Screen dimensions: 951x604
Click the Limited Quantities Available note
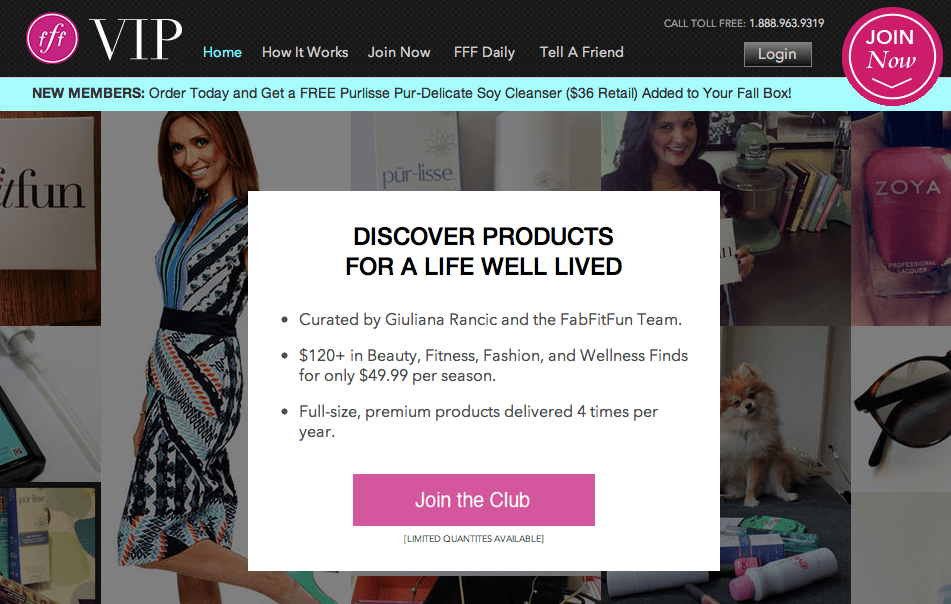(x=474, y=539)
